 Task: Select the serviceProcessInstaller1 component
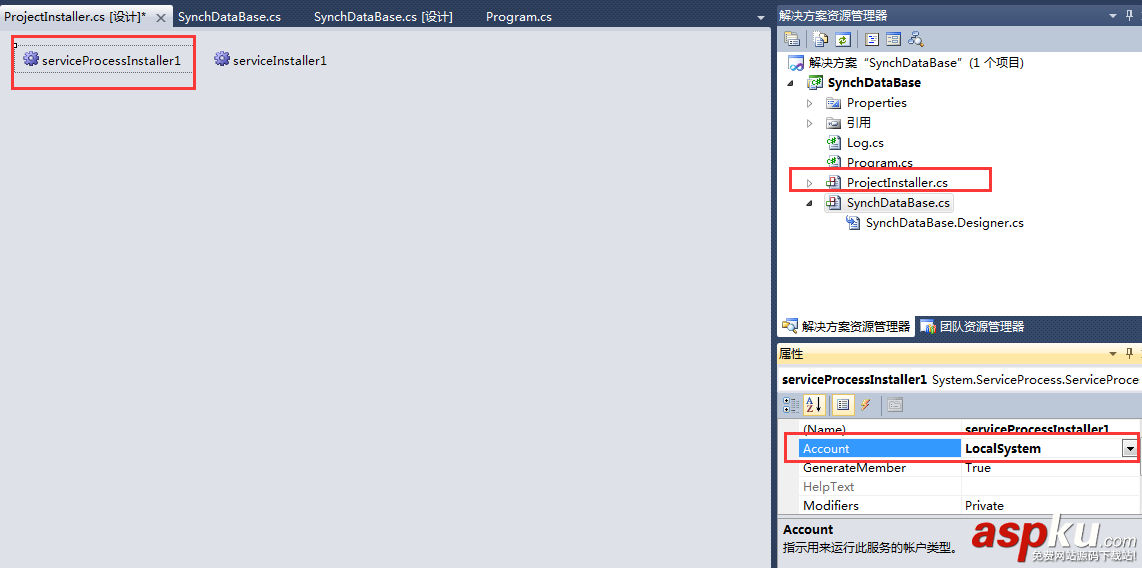tap(103, 60)
